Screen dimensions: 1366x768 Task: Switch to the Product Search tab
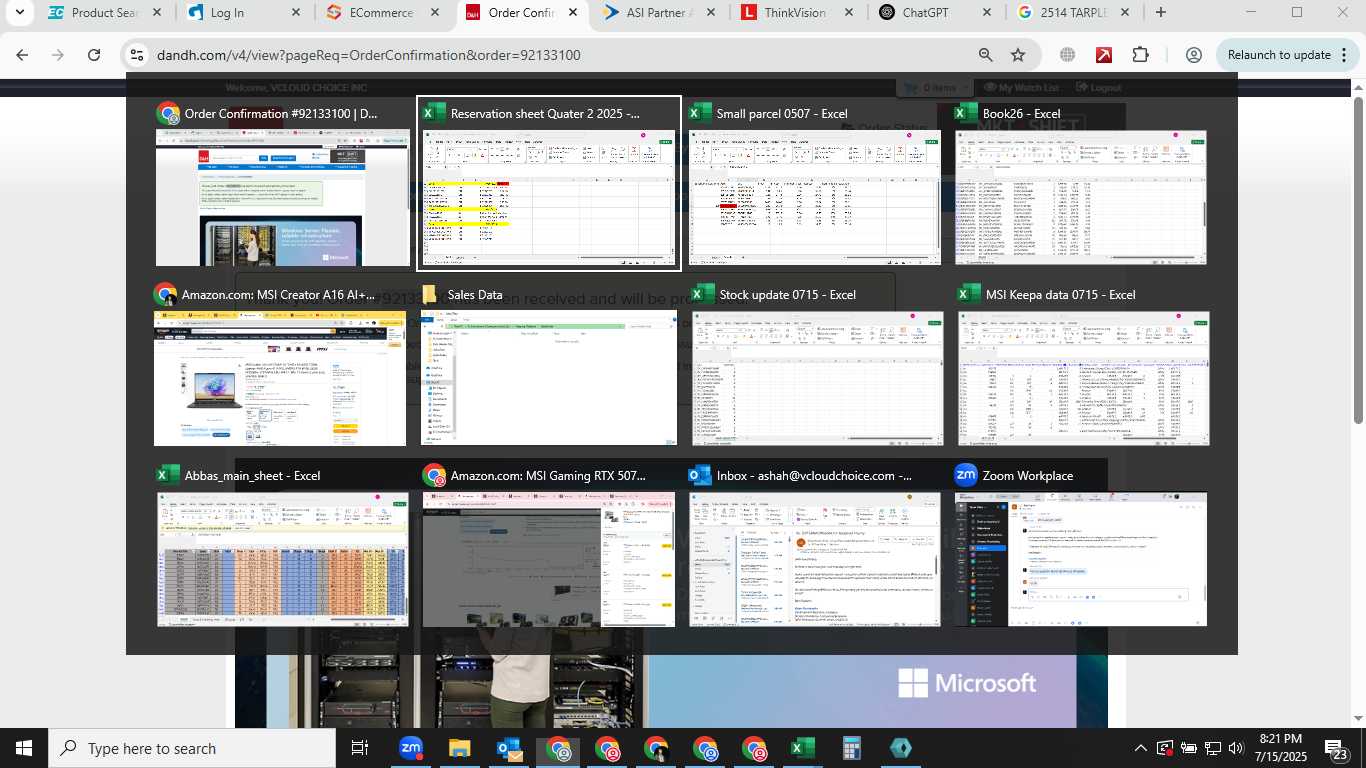tap(104, 13)
